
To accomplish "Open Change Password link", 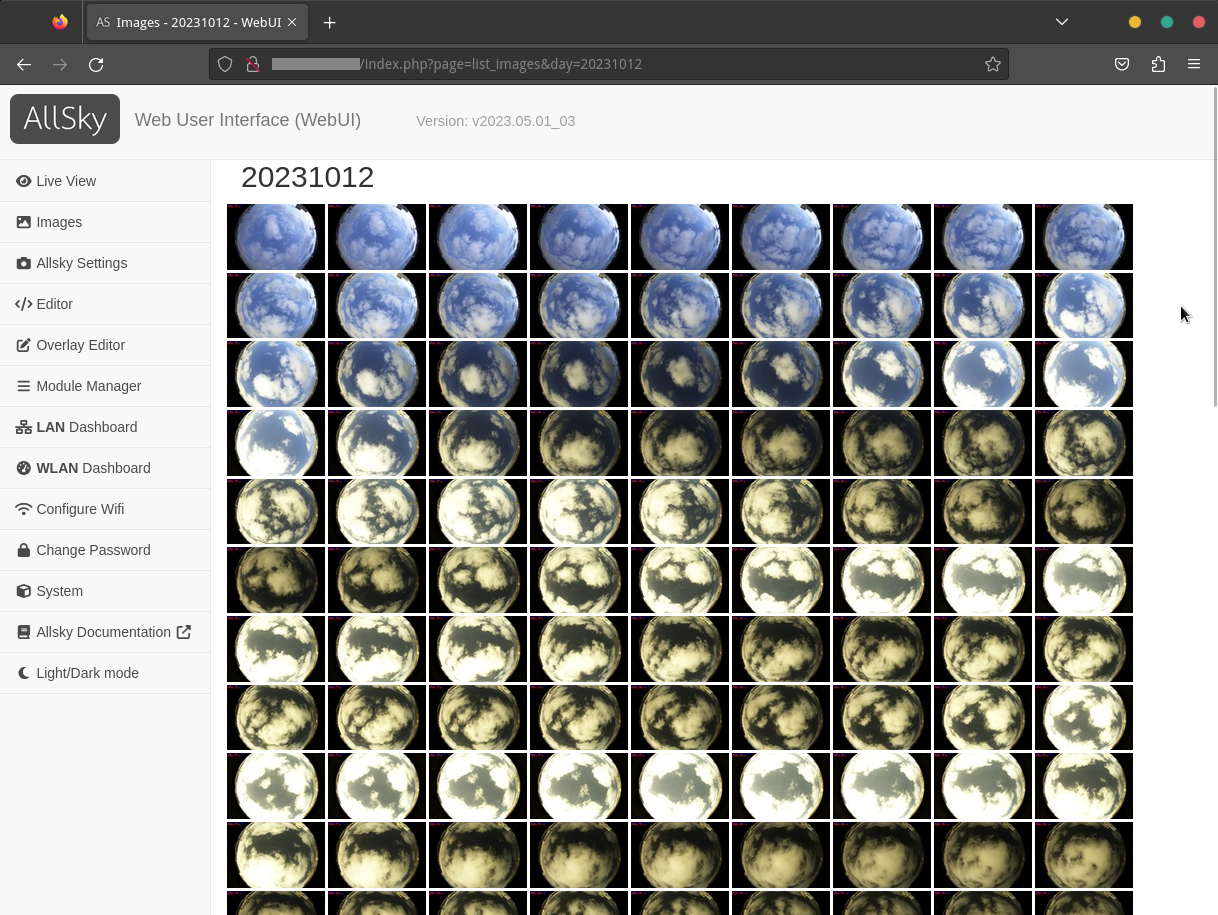I will [x=105, y=550].
